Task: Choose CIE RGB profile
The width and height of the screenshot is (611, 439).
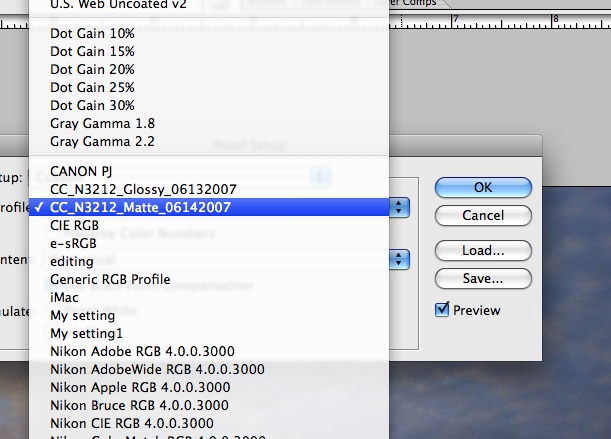Action: pos(209,226)
